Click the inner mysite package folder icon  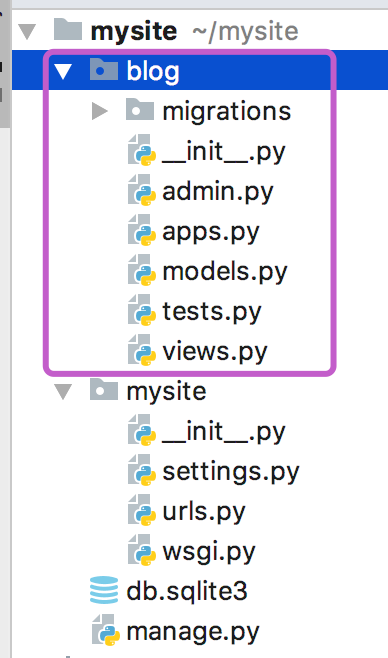click(104, 389)
